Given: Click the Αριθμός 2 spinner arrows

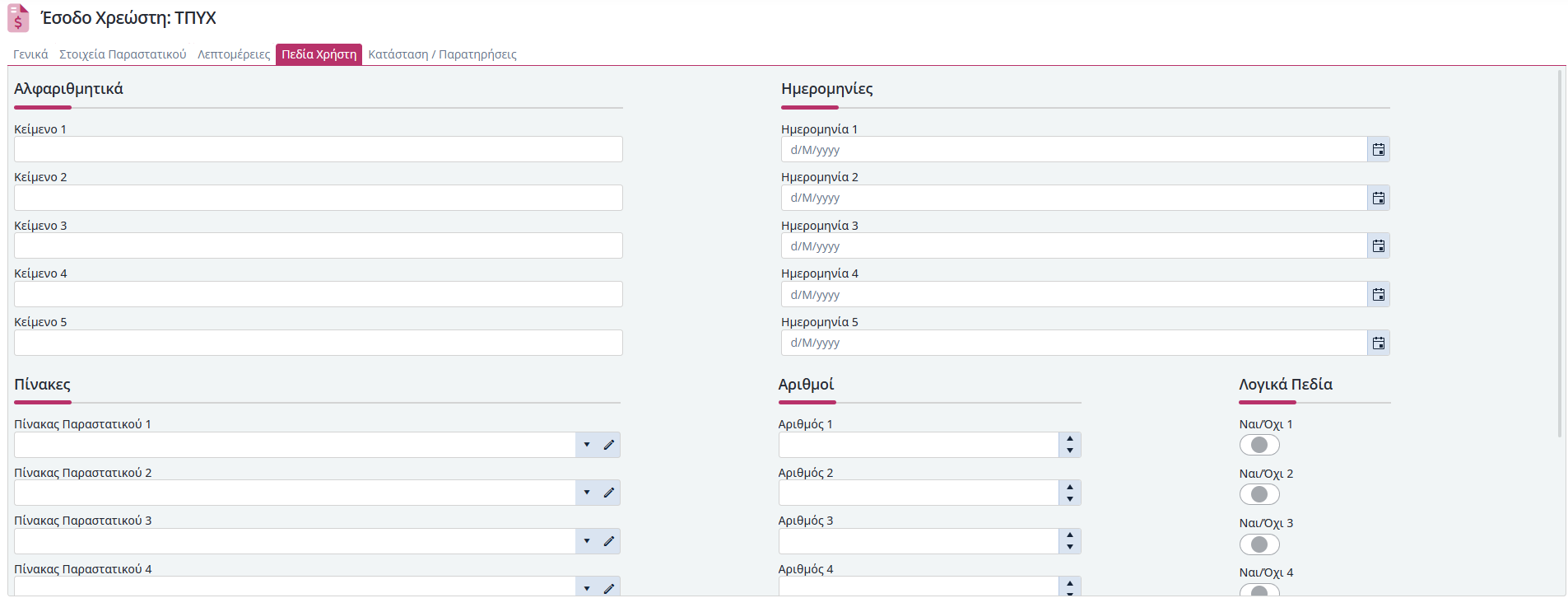Looking at the screenshot, I should coord(1070,493).
